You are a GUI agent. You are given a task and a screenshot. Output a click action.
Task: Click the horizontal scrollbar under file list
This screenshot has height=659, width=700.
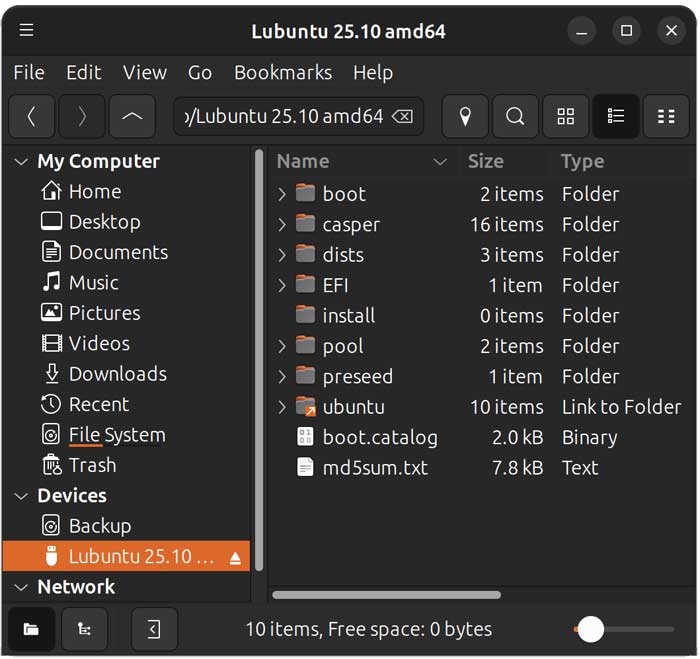[386, 595]
